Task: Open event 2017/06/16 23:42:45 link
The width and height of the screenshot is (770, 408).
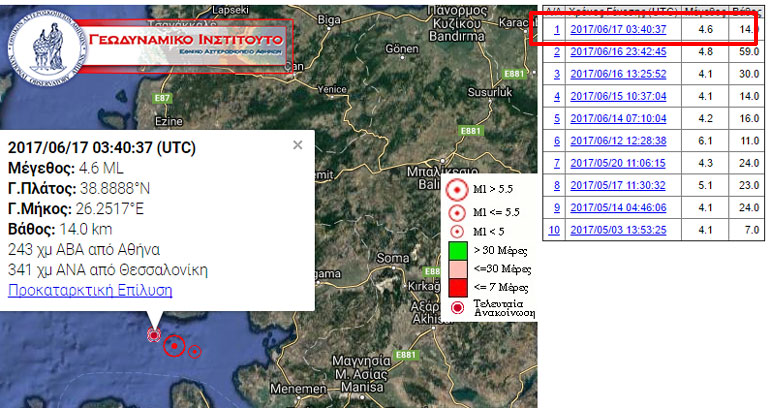Action: (618, 52)
